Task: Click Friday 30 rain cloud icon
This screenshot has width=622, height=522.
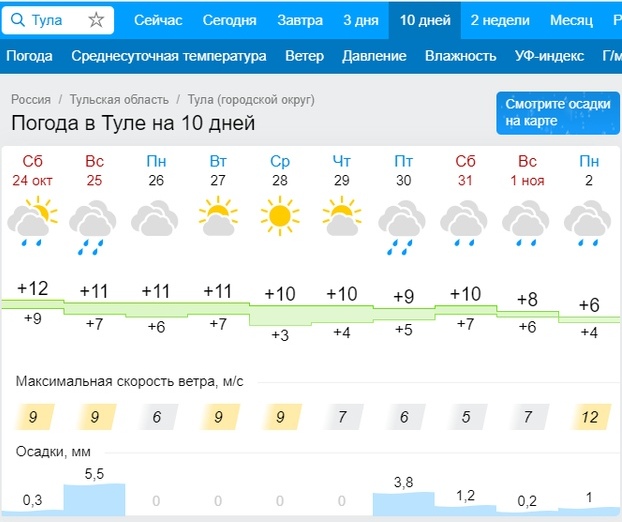Action: coord(403,224)
